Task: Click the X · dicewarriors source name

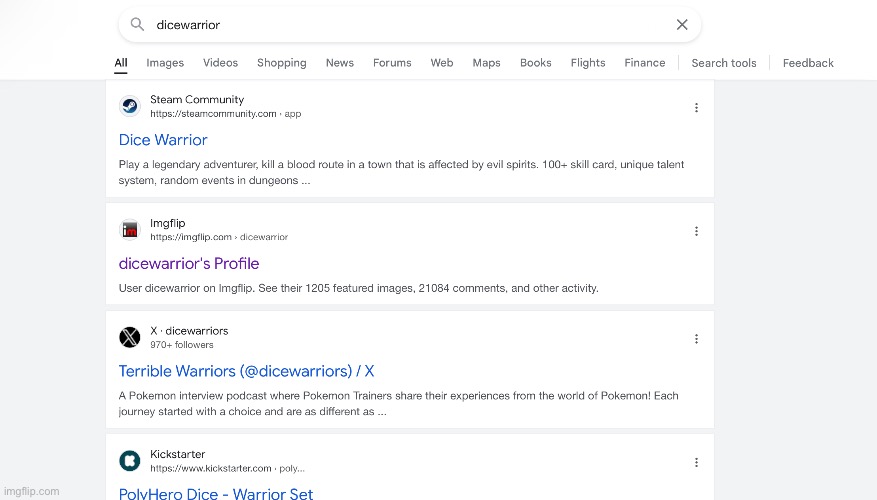Action: [189, 331]
